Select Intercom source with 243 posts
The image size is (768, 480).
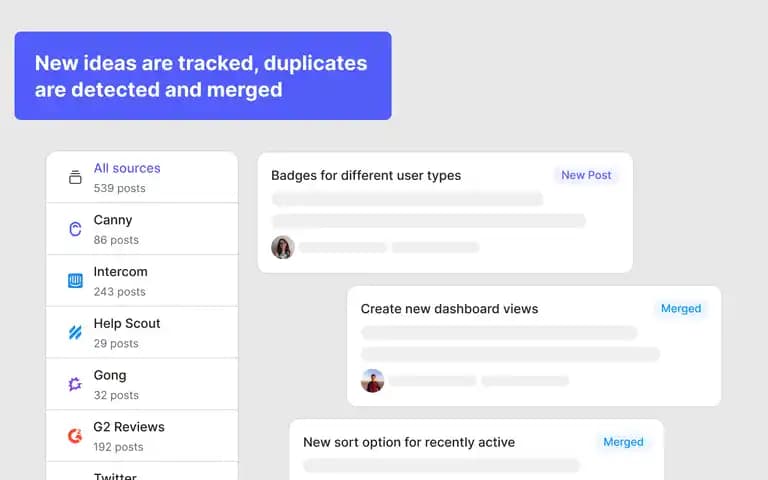pos(142,281)
